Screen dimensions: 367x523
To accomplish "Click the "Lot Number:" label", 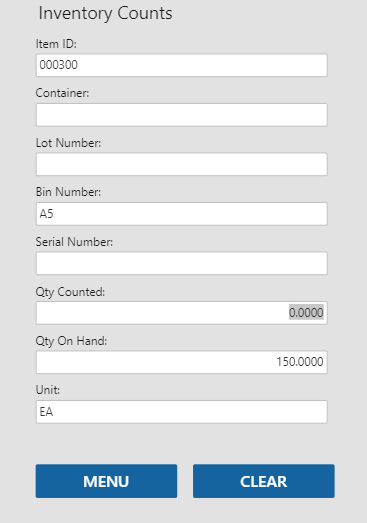I will click(x=68, y=143).
